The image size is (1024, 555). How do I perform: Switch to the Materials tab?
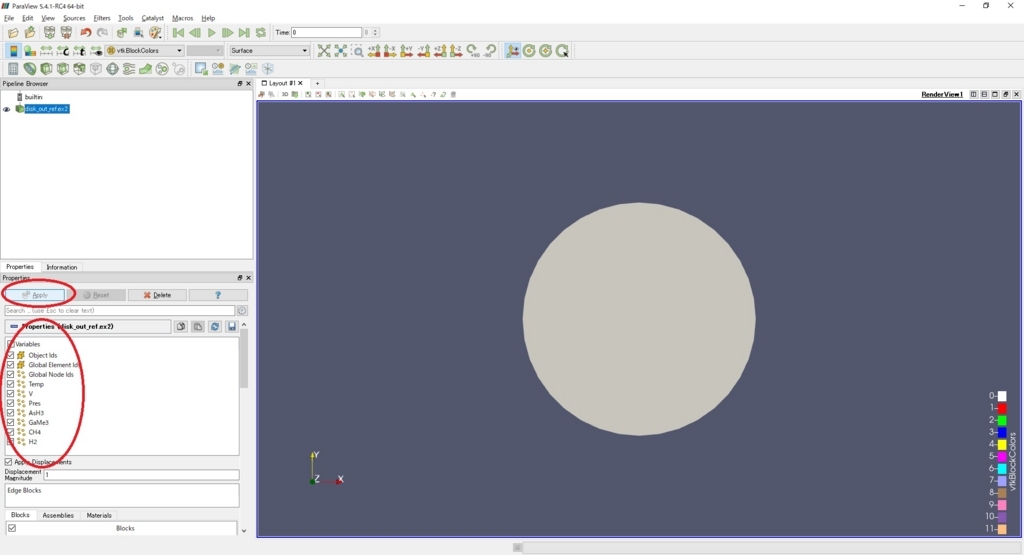pyautogui.click(x=99, y=515)
